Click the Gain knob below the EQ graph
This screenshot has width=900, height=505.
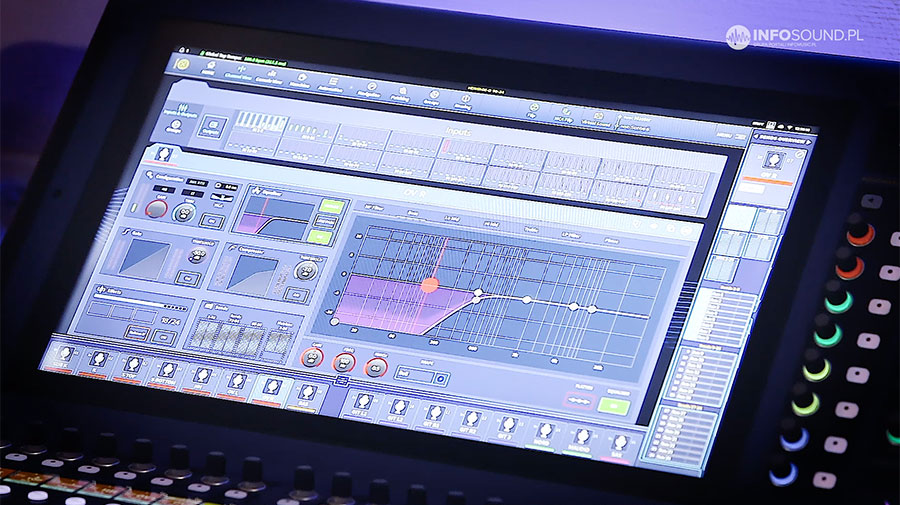tap(312, 358)
